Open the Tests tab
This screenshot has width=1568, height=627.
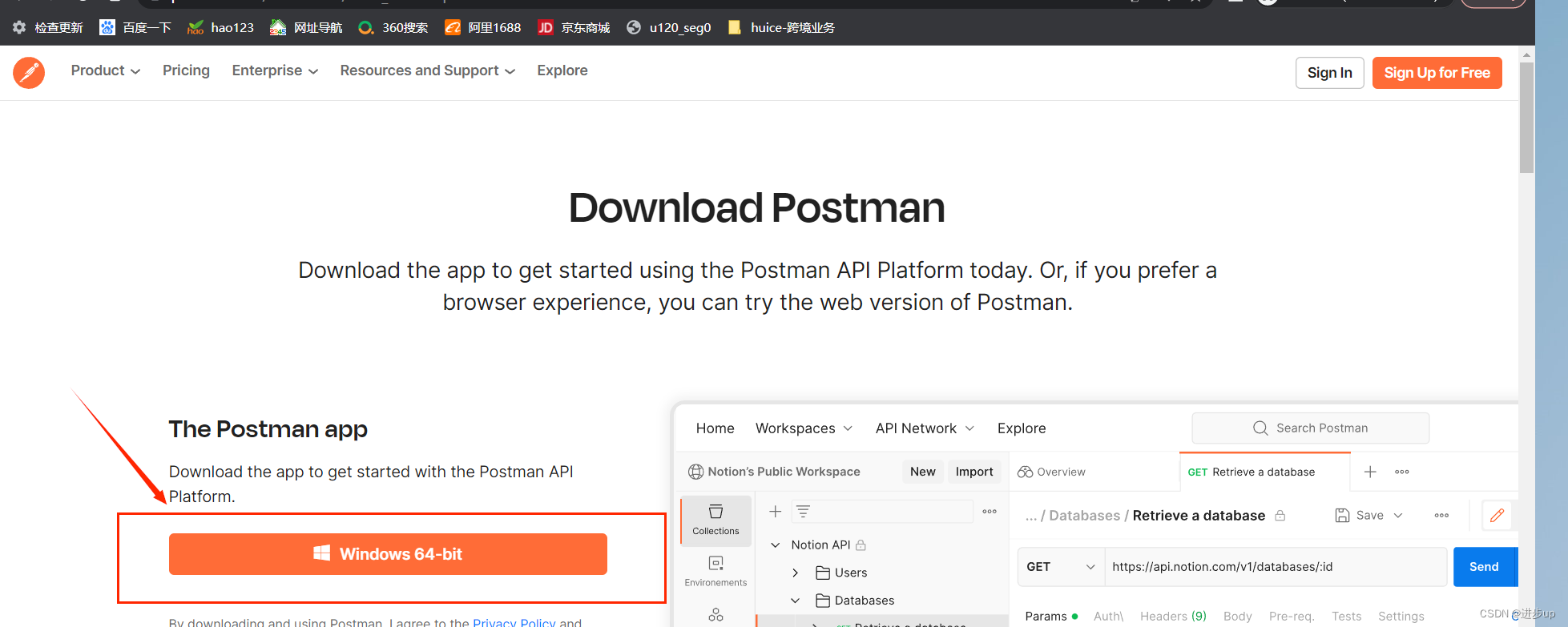1346,616
